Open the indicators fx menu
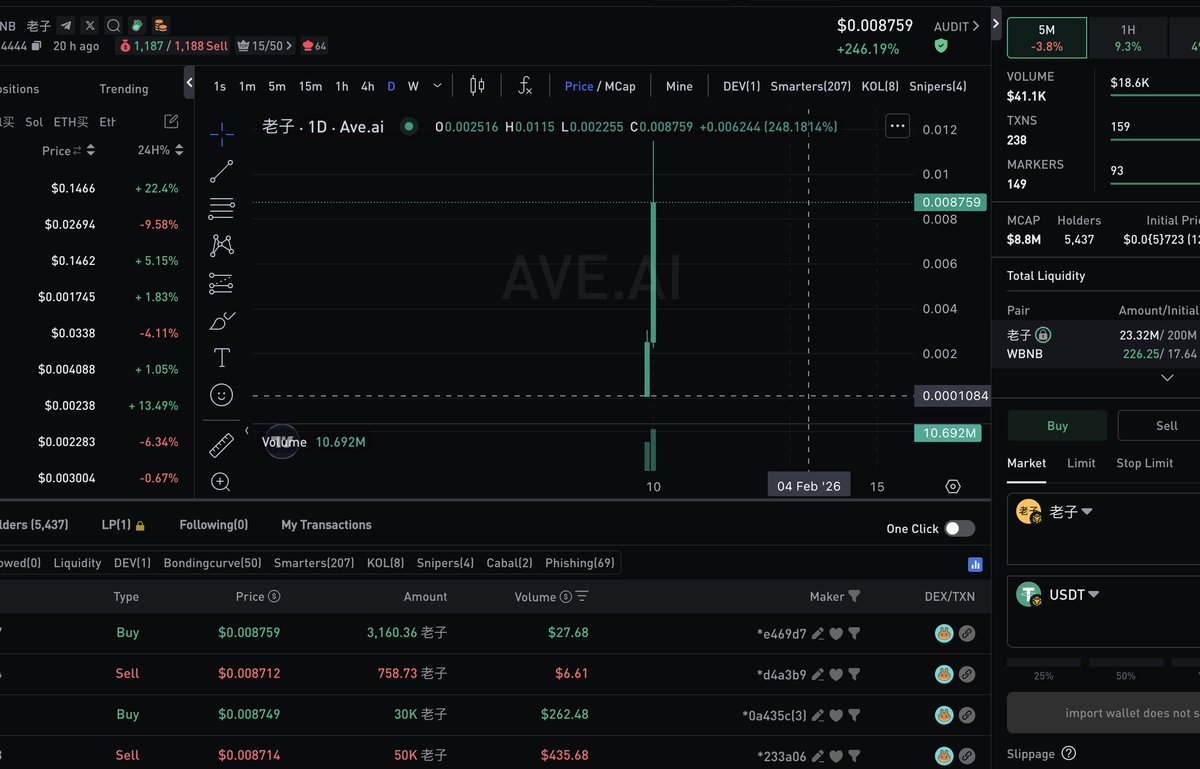This screenshot has width=1200, height=769. [x=525, y=86]
